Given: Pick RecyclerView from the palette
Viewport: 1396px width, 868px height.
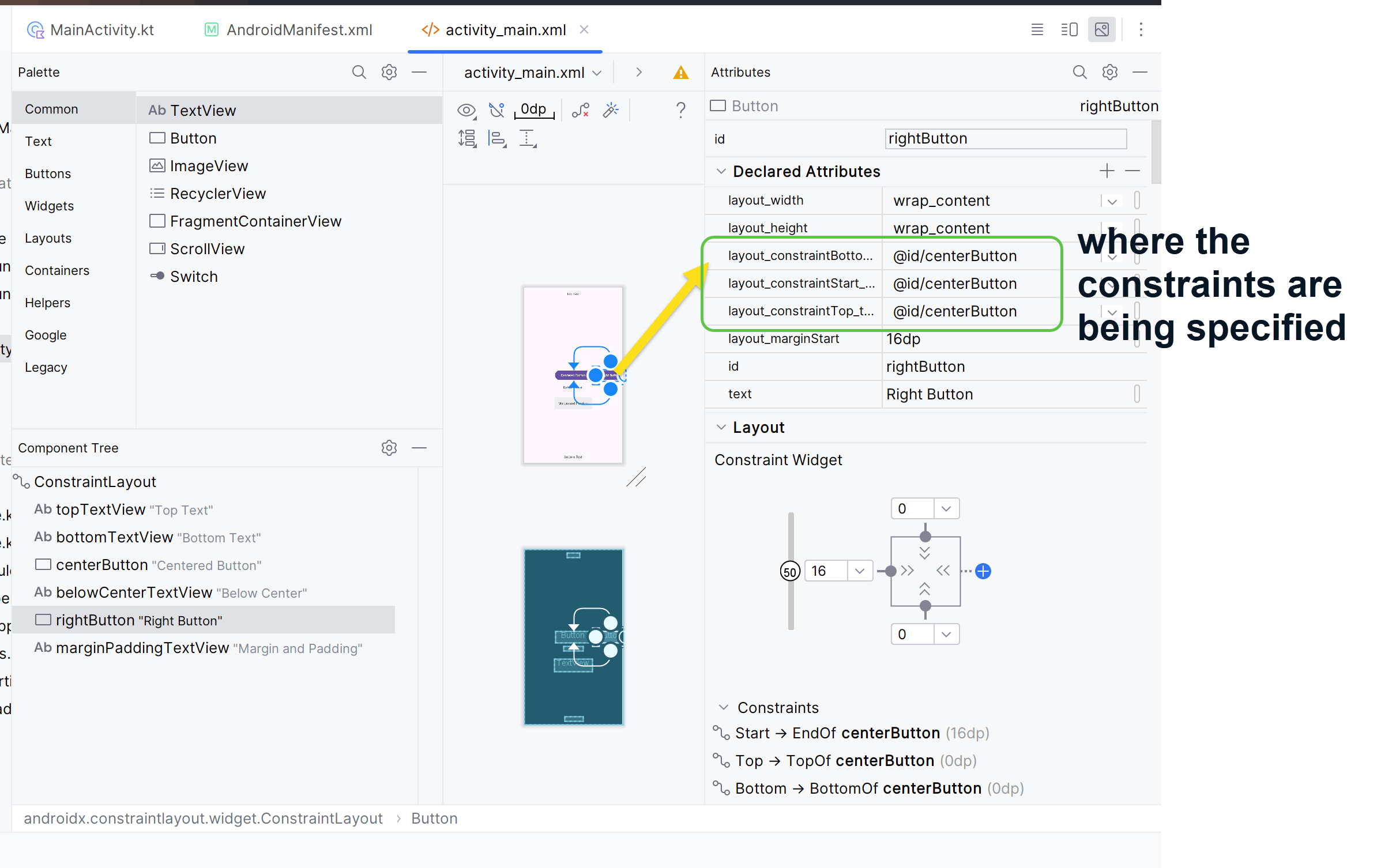Looking at the screenshot, I should coord(289,194).
